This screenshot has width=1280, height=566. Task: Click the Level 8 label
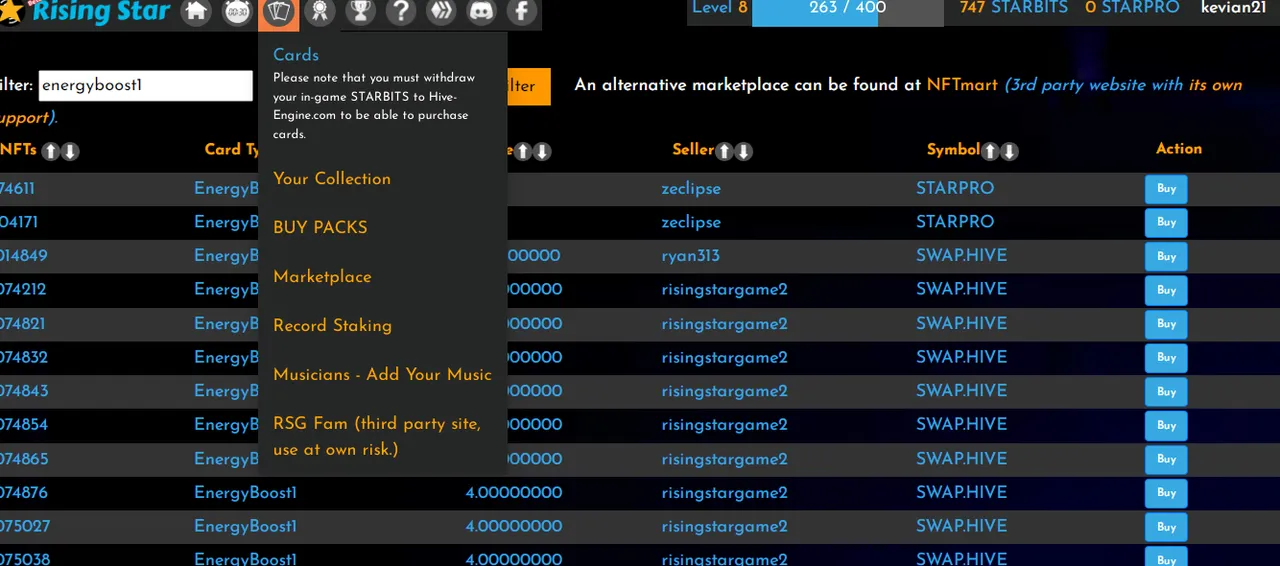[x=719, y=8]
